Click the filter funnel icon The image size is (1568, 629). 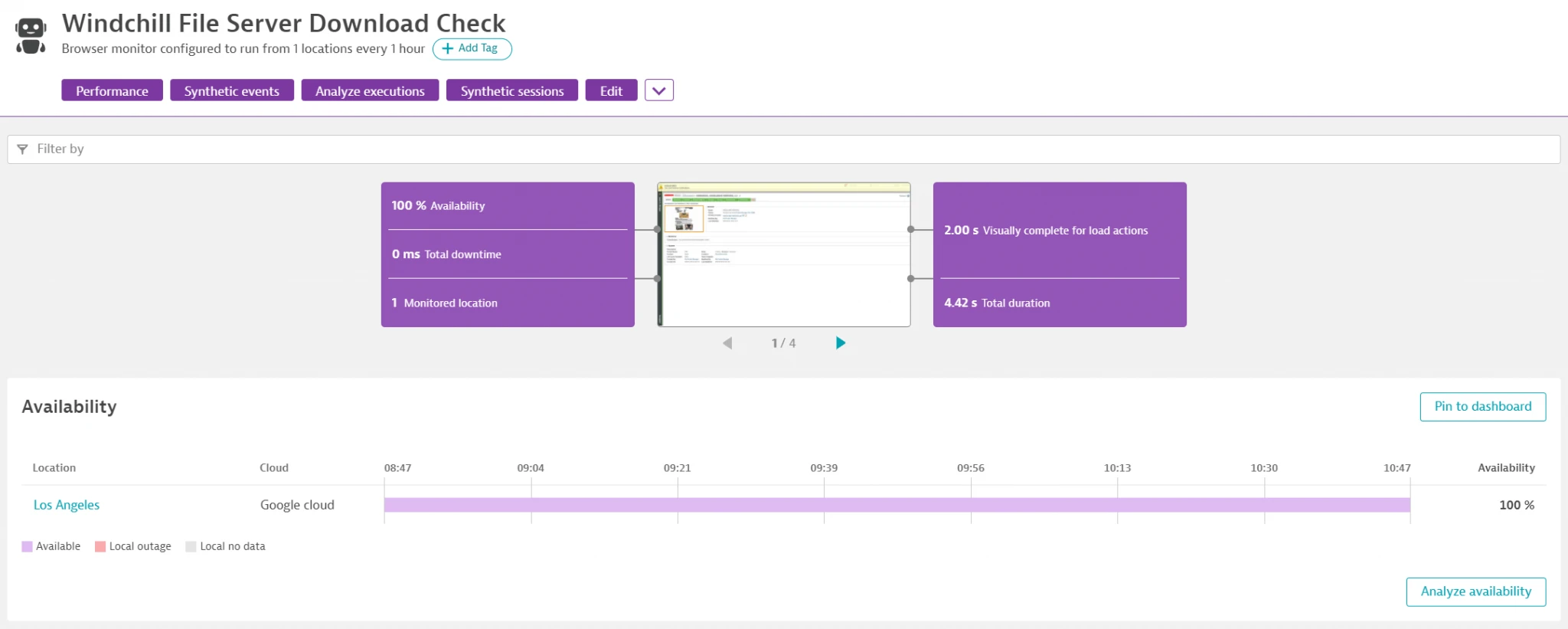click(x=22, y=149)
